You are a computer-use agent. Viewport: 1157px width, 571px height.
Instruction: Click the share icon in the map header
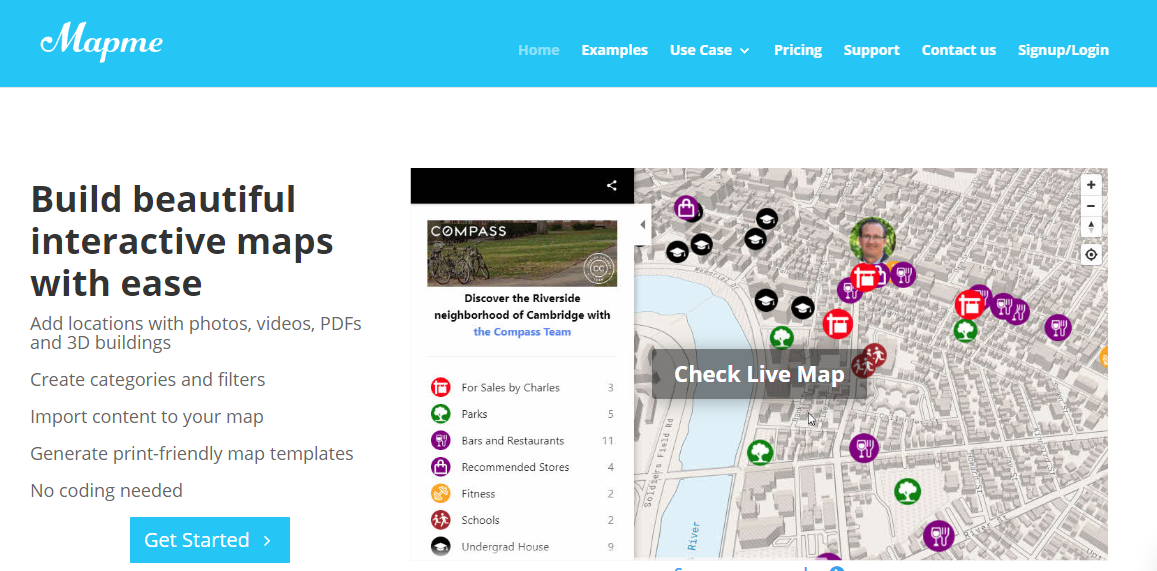click(612, 185)
